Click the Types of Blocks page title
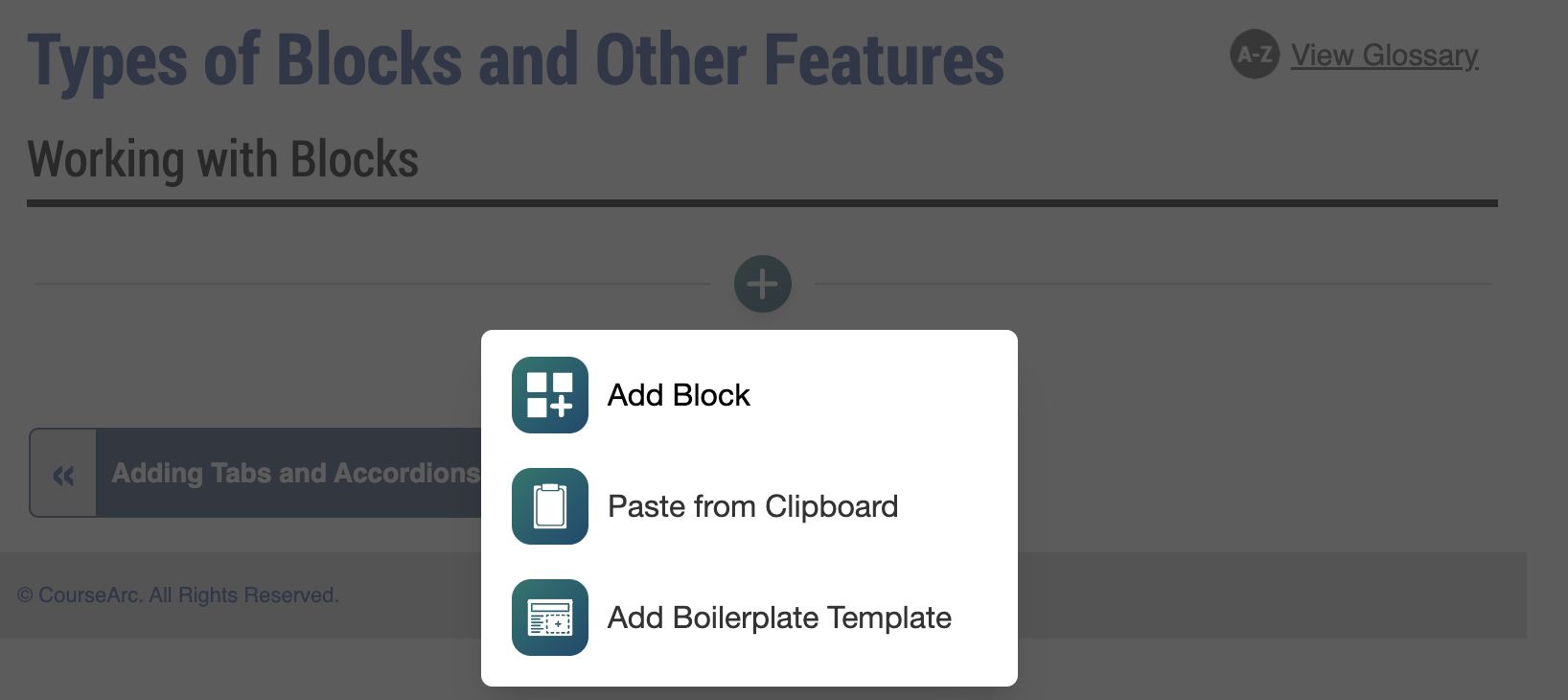 click(x=518, y=59)
